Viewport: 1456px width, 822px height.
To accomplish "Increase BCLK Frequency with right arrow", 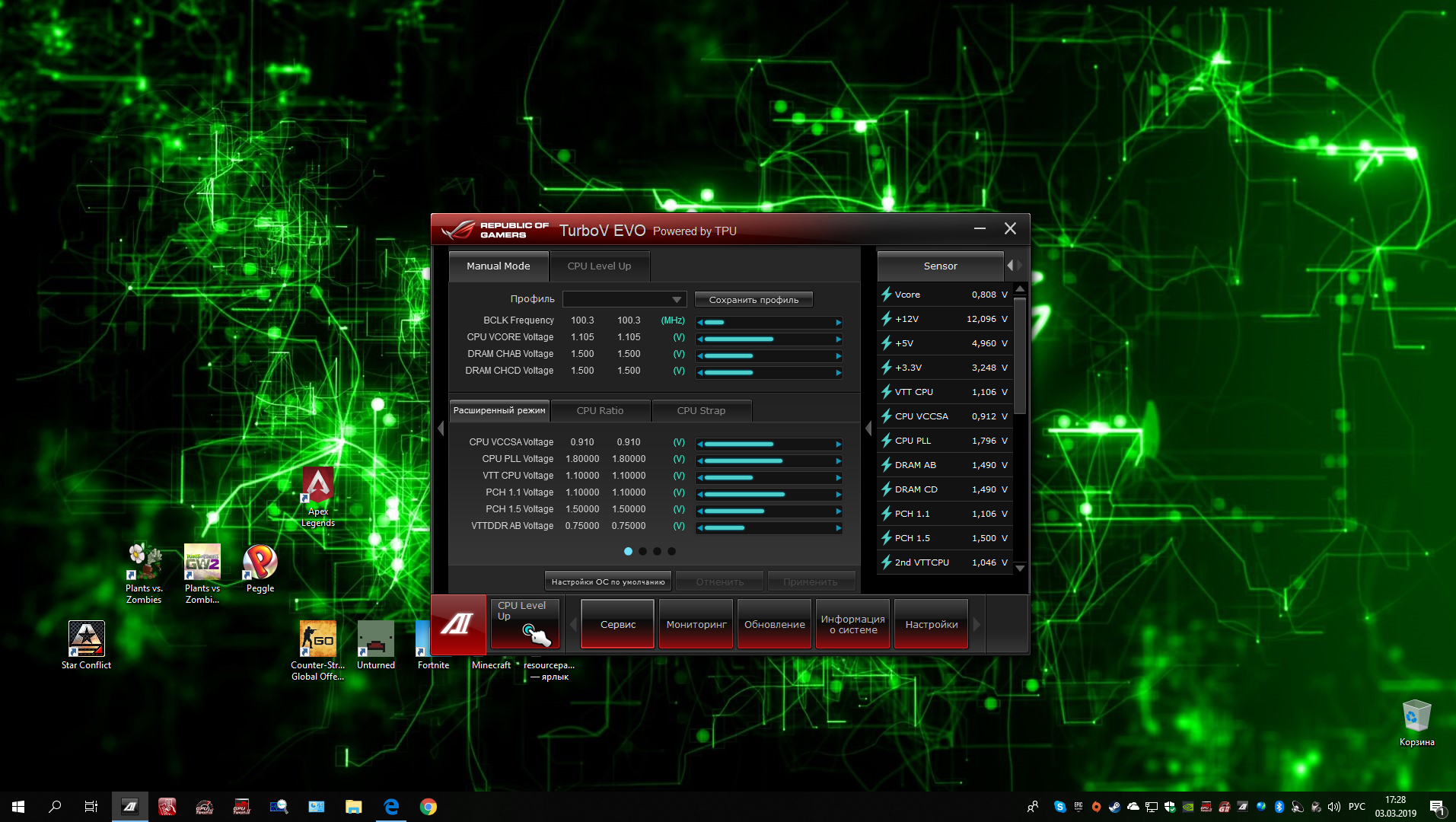I will 838,322.
